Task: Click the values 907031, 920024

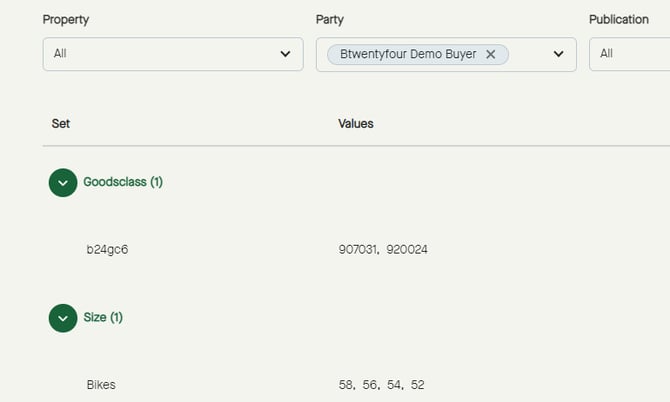Action: (x=383, y=249)
